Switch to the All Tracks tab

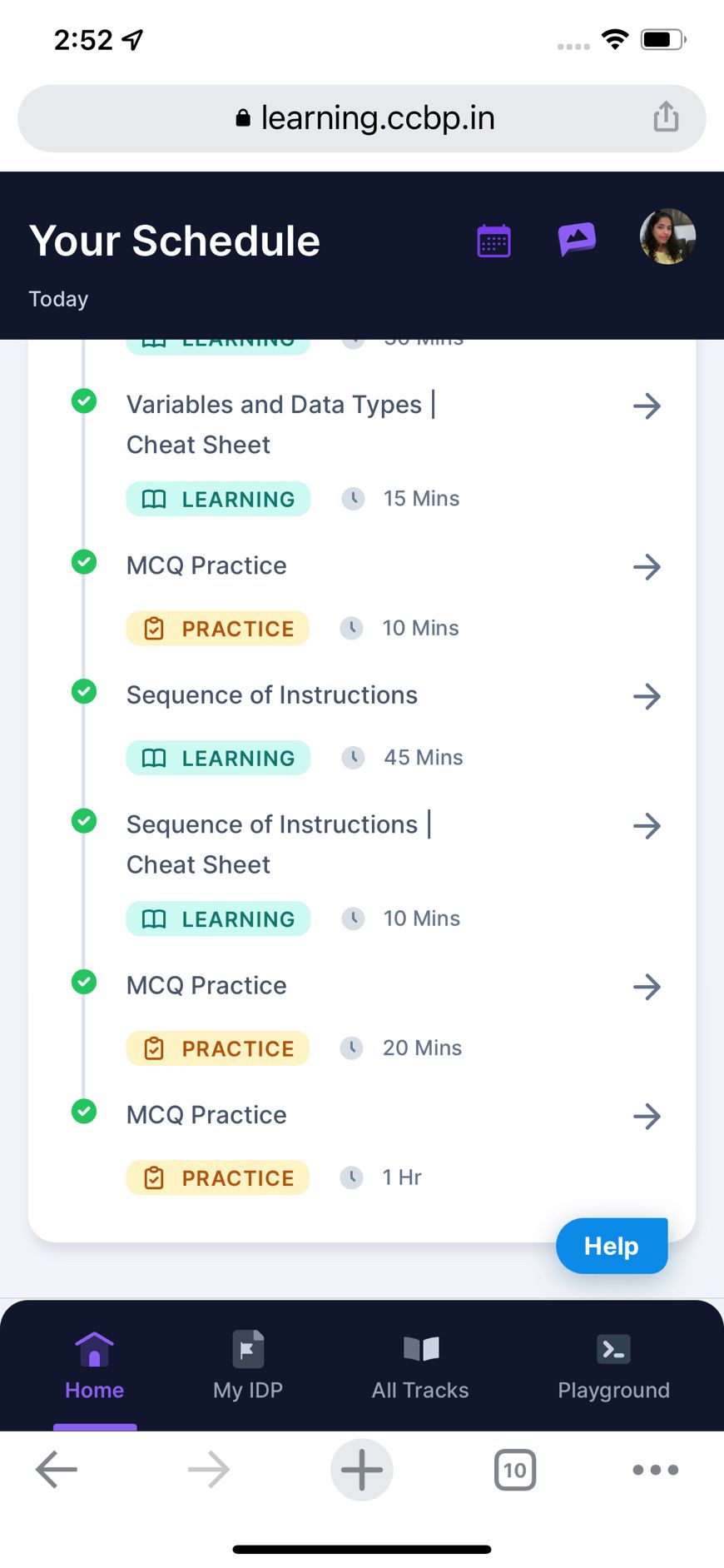tap(420, 1366)
